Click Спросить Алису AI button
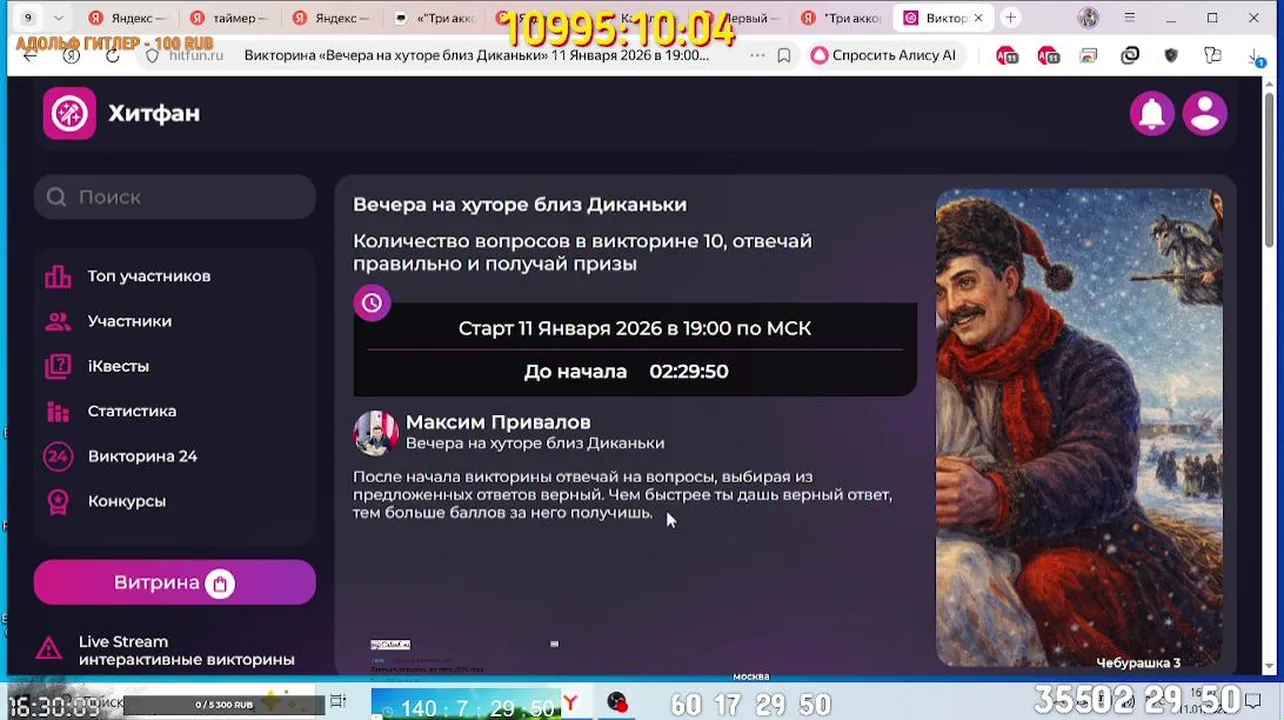Viewport: 1284px width, 720px height. click(884, 55)
